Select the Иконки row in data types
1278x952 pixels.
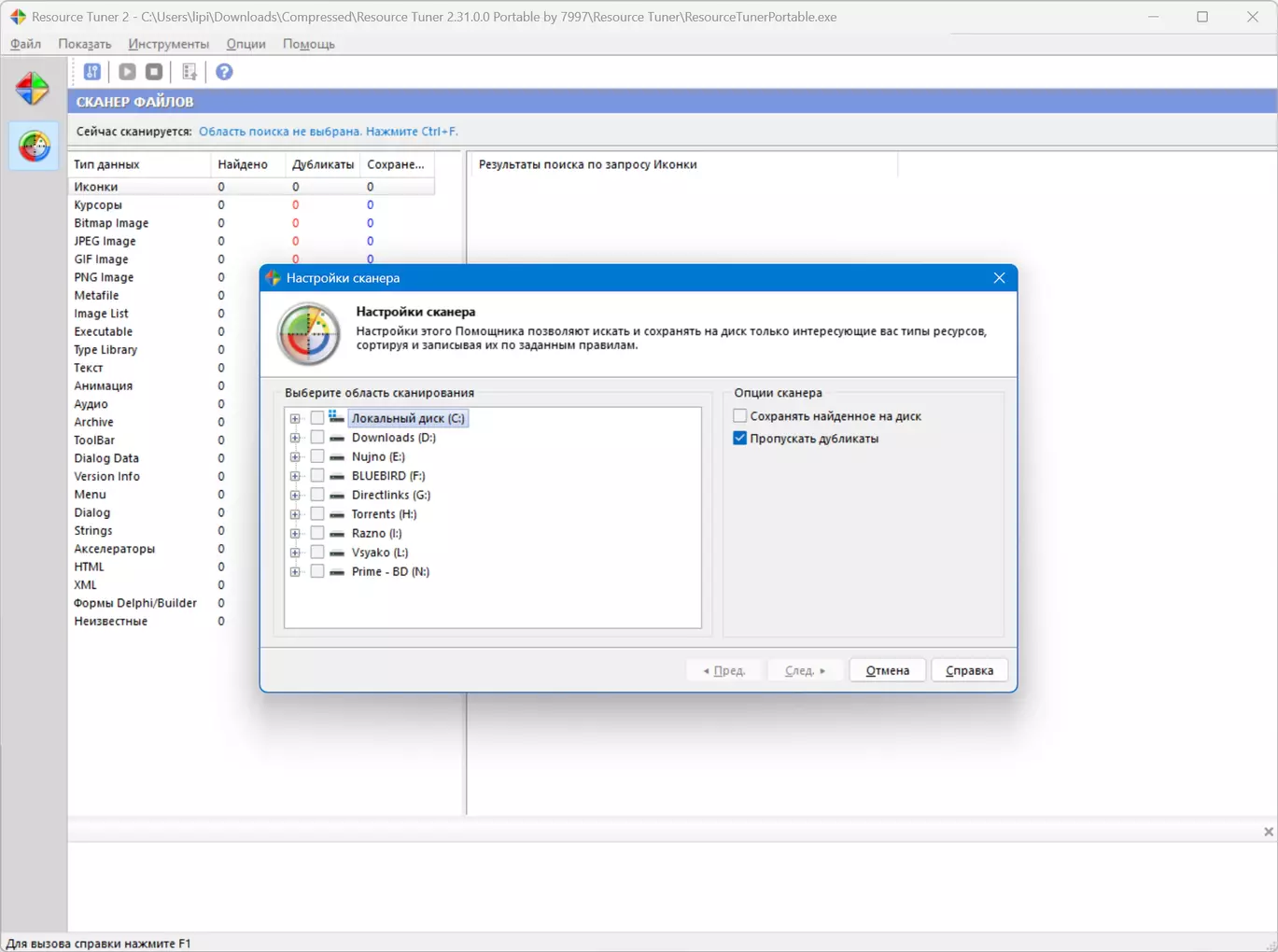point(252,187)
